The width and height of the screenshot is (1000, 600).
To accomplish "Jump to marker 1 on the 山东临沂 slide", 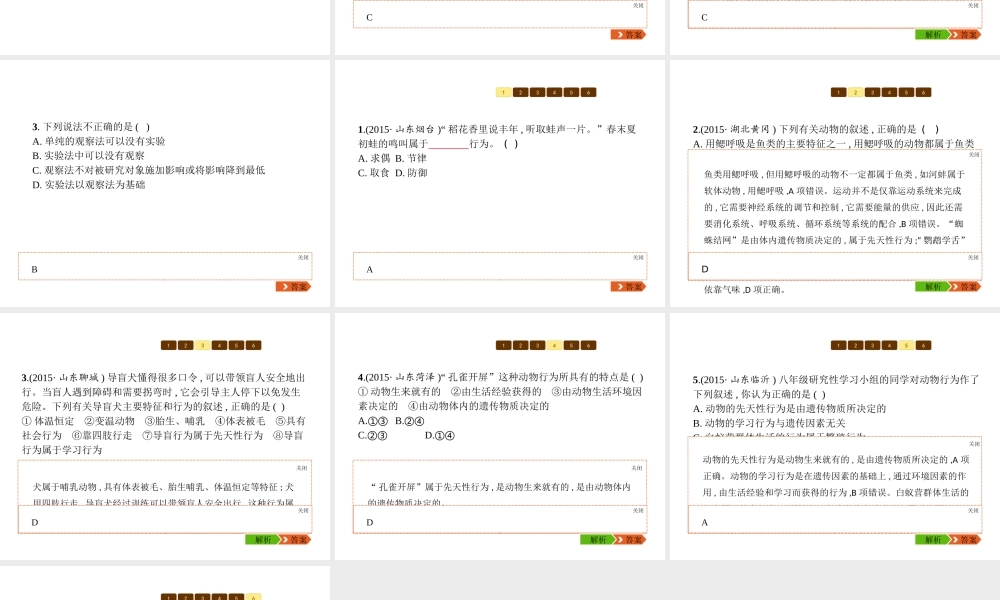I will tap(839, 346).
